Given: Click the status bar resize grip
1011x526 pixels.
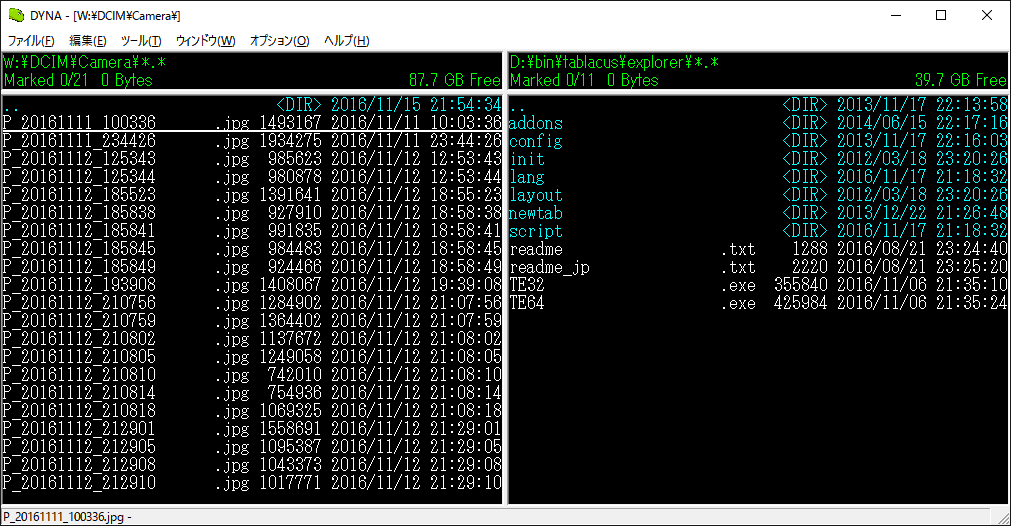Looking at the screenshot, I should (1003, 518).
